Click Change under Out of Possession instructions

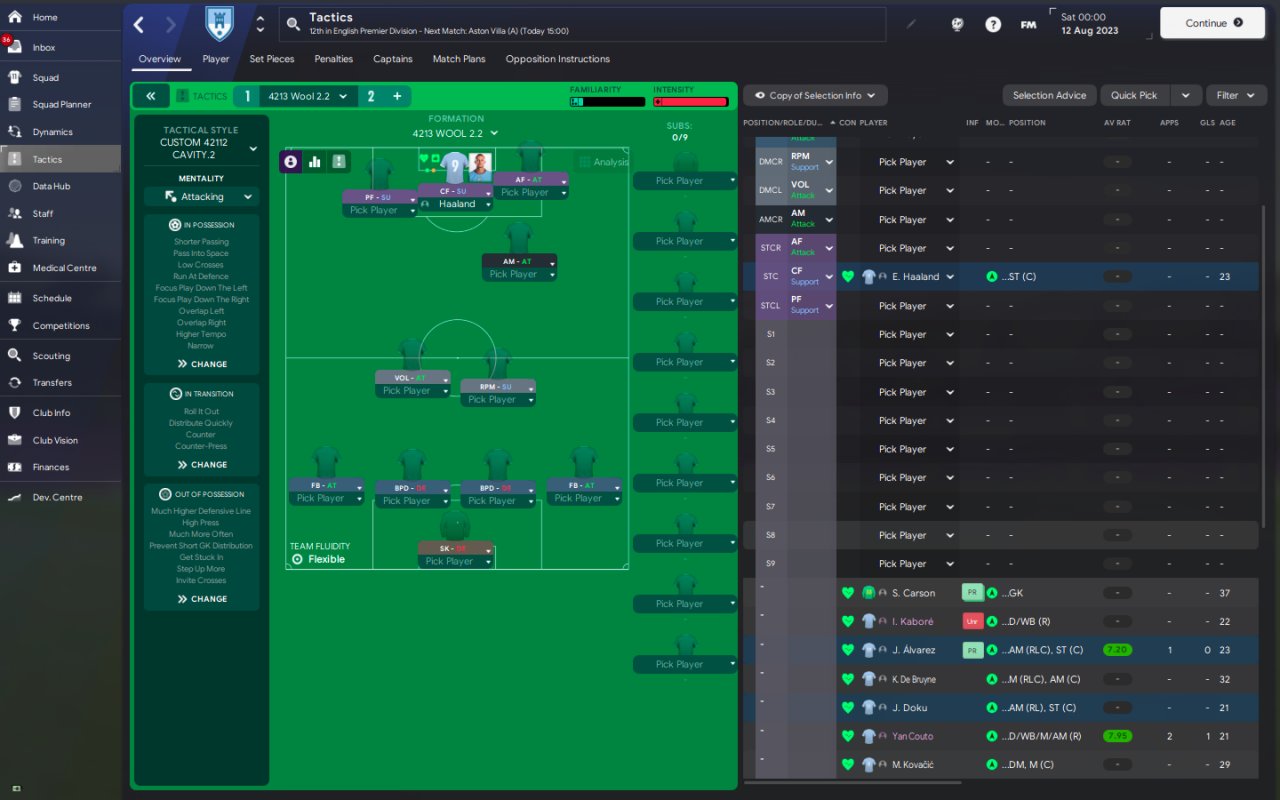click(202, 599)
